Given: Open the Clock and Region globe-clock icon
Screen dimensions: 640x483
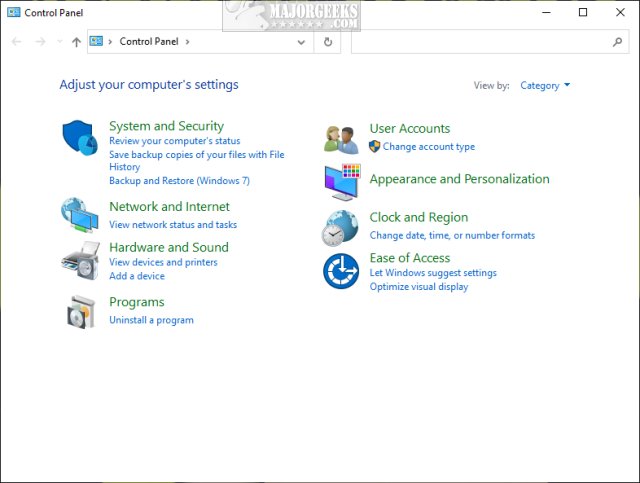Looking at the screenshot, I should (x=340, y=228).
